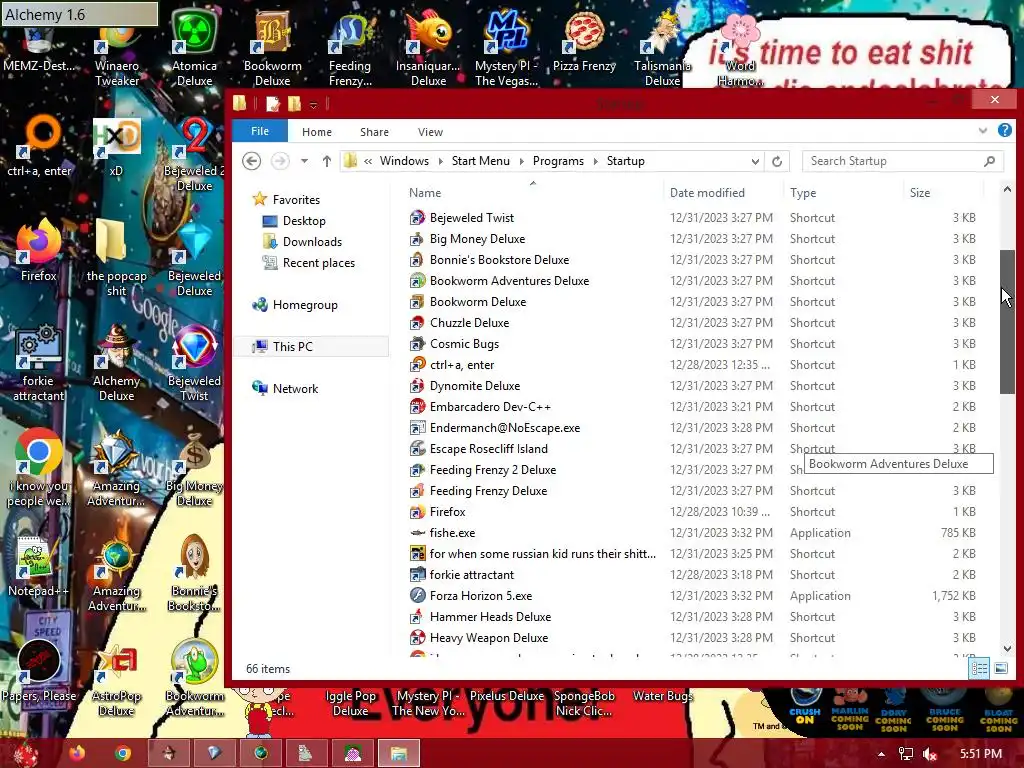Select Desktop under Favorites
Viewport: 1024px width, 768px height.
point(304,221)
